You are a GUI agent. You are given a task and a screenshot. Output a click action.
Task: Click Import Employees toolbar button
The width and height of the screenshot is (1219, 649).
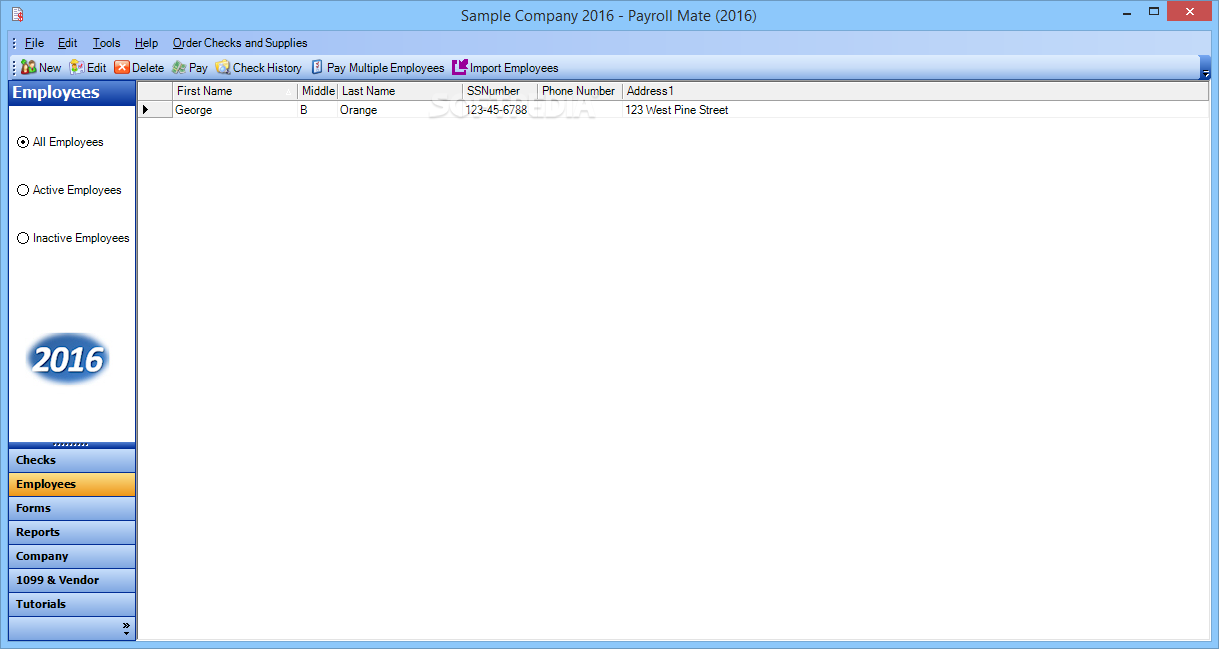(505, 68)
